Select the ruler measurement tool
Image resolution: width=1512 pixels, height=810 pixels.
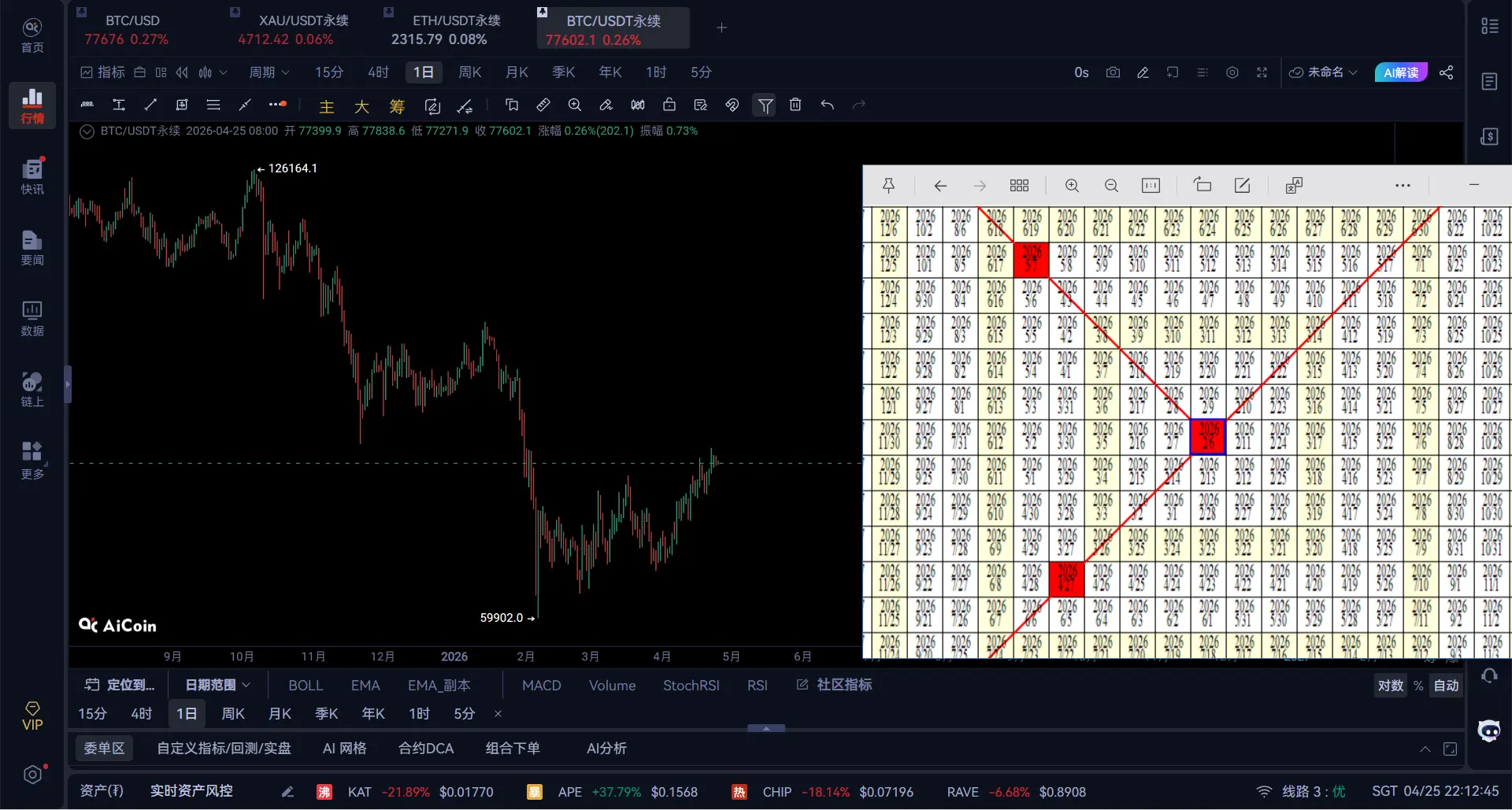543,105
